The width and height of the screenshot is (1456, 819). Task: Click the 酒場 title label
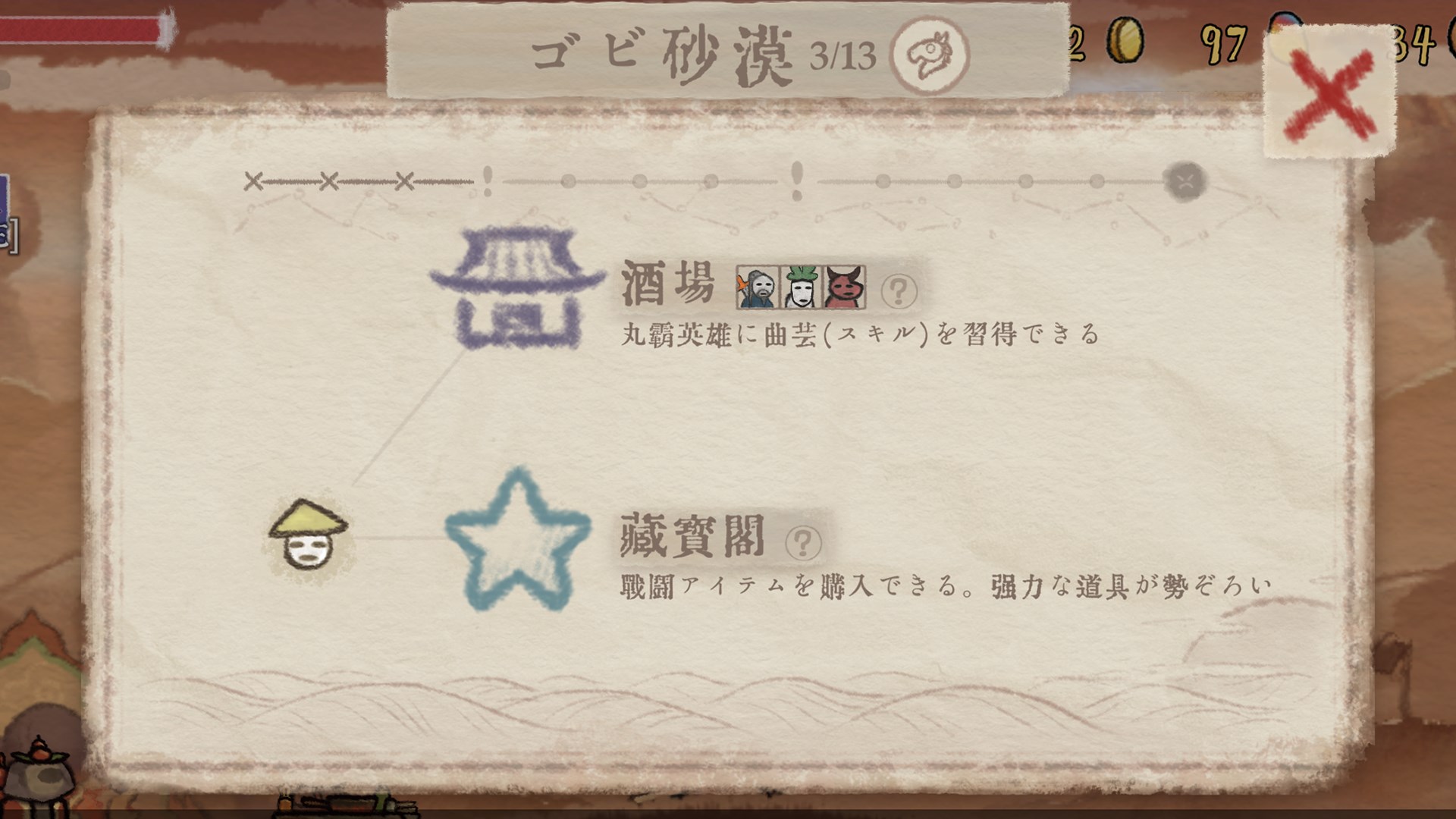[x=668, y=283]
